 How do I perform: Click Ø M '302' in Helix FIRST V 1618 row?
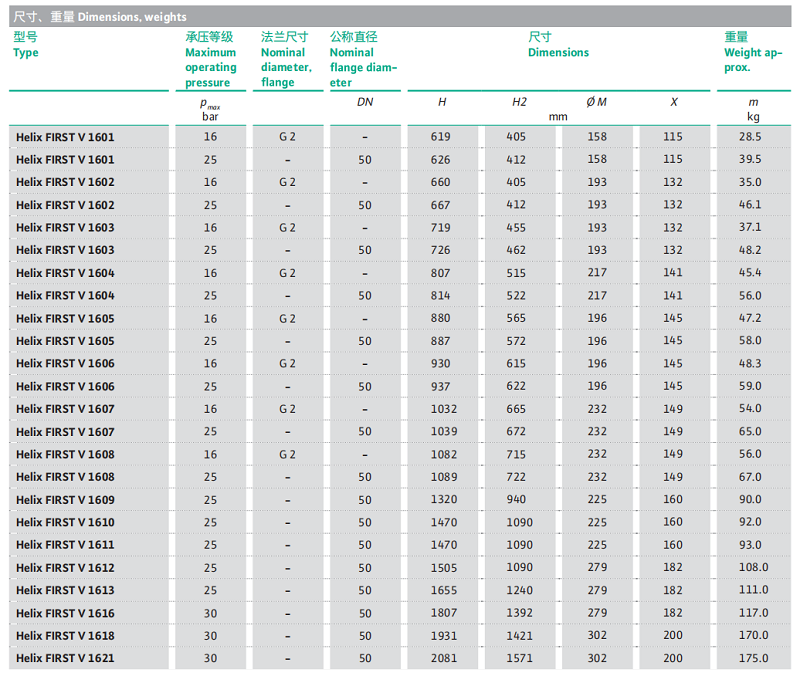pos(597,635)
